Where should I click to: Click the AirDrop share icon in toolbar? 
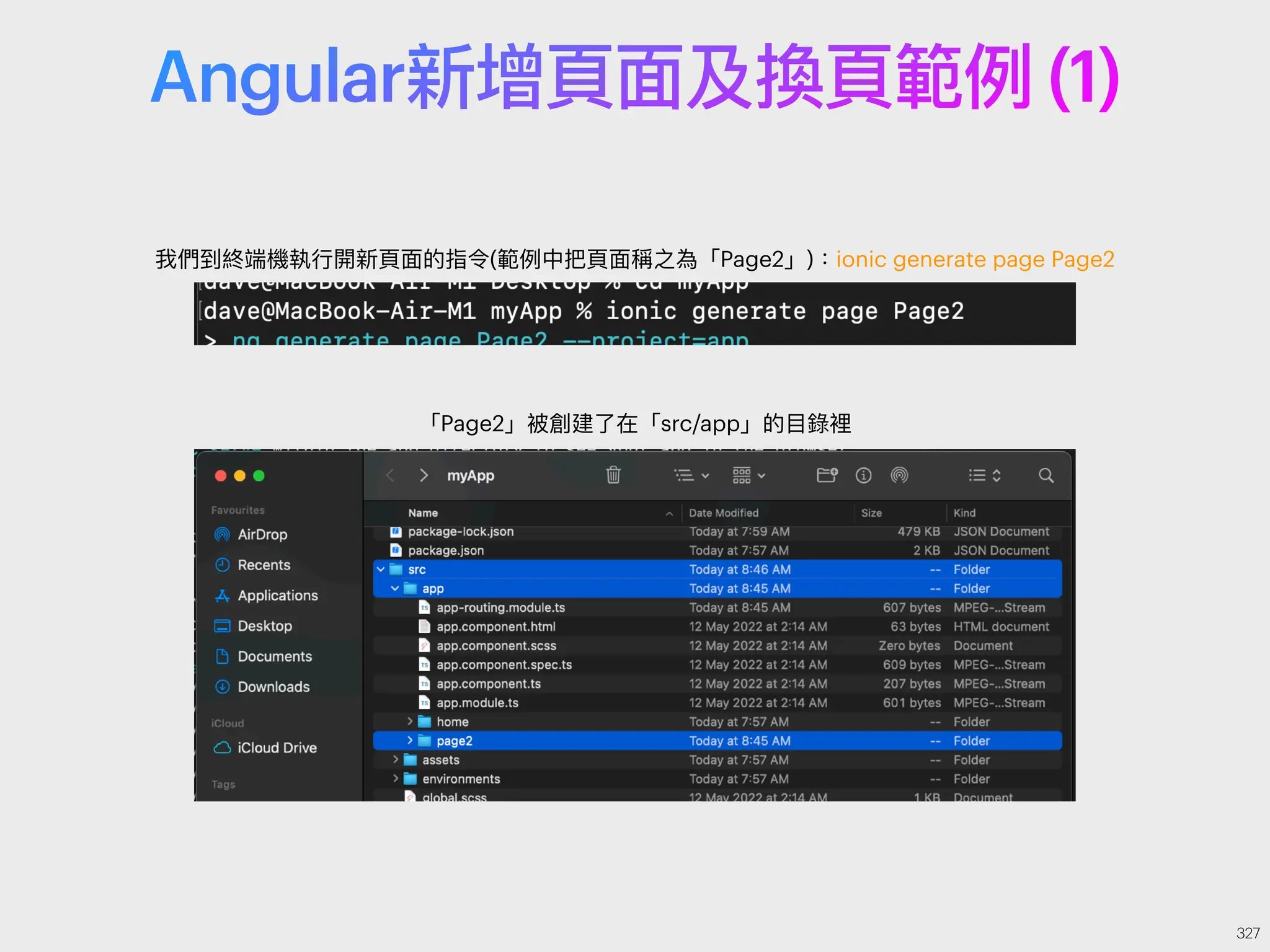pyautogui.click(x=899, y=475)
